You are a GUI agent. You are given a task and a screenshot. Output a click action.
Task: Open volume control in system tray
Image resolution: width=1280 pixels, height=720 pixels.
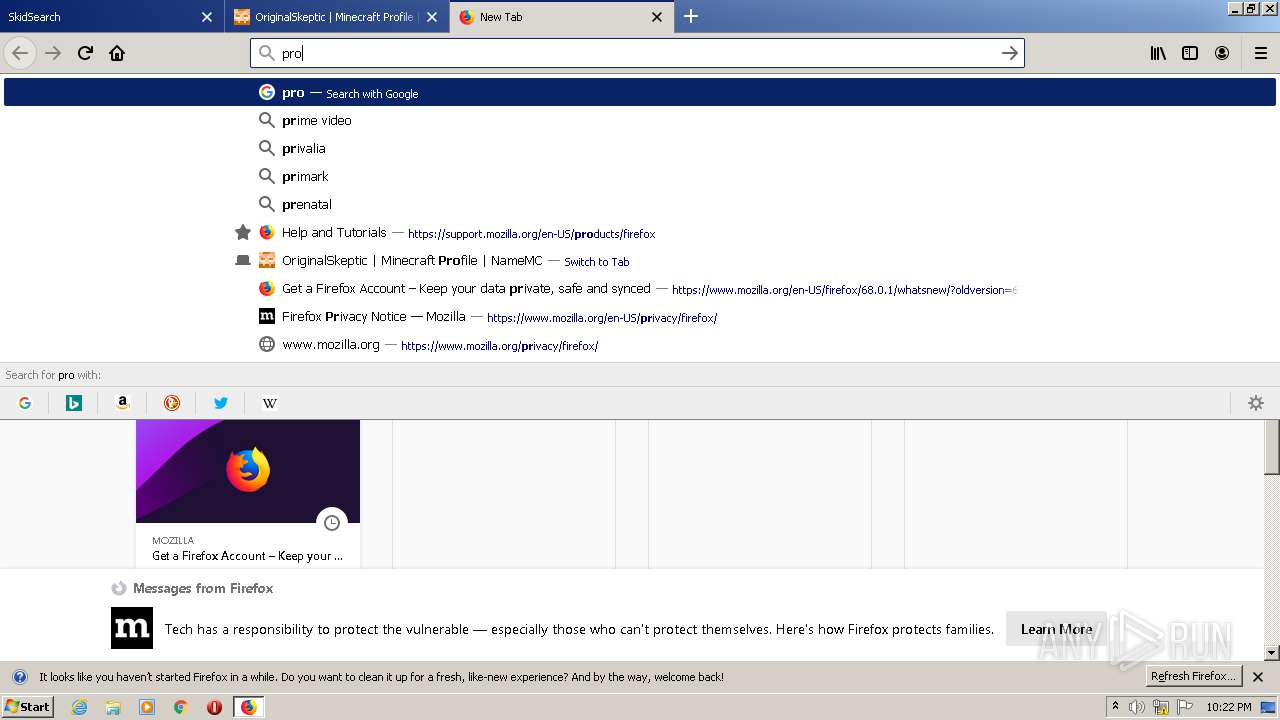(1137, 707)
